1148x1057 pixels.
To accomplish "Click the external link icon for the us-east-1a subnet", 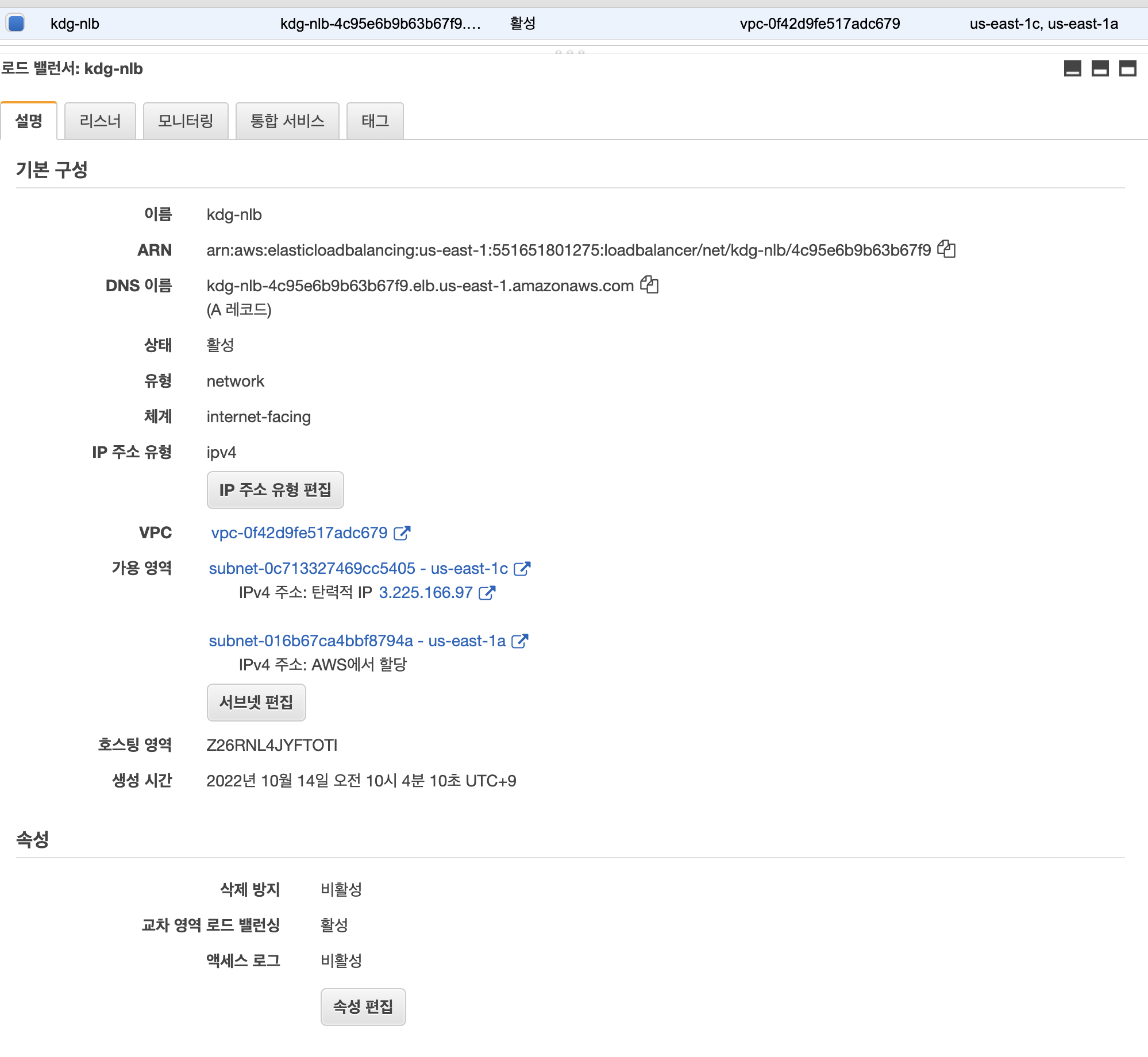I will pos(519,641).
